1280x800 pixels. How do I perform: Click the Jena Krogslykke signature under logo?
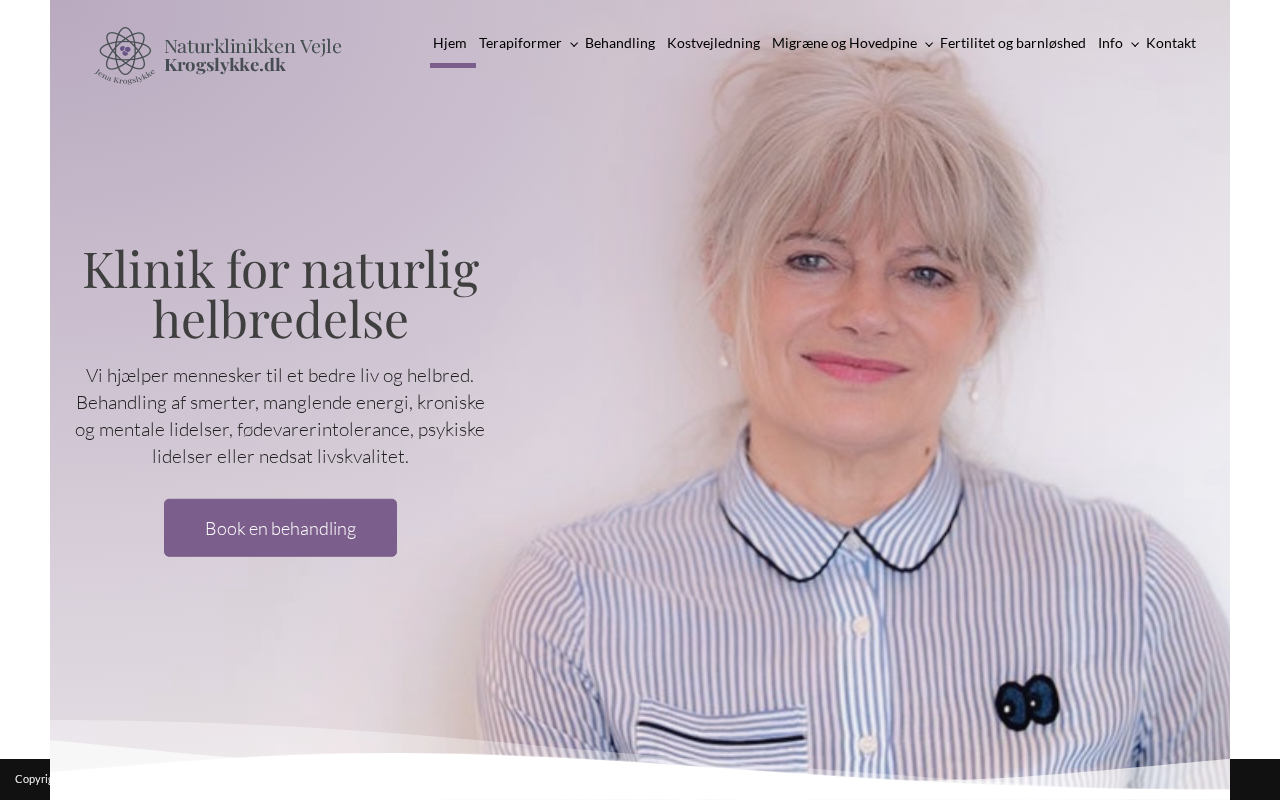pos(125,76)
